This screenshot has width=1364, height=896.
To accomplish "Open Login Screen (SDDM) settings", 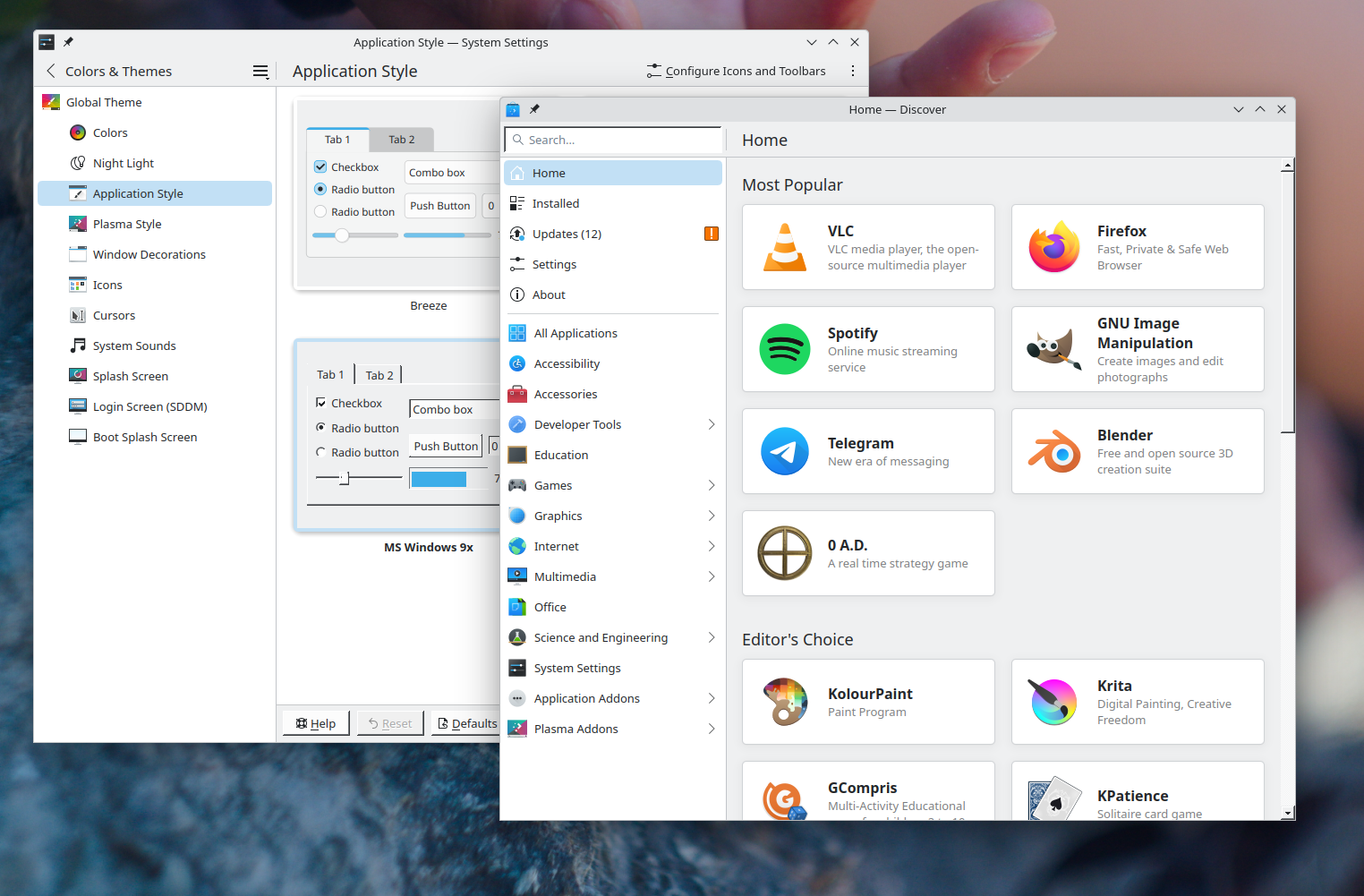I will click(x=155, y=406).
